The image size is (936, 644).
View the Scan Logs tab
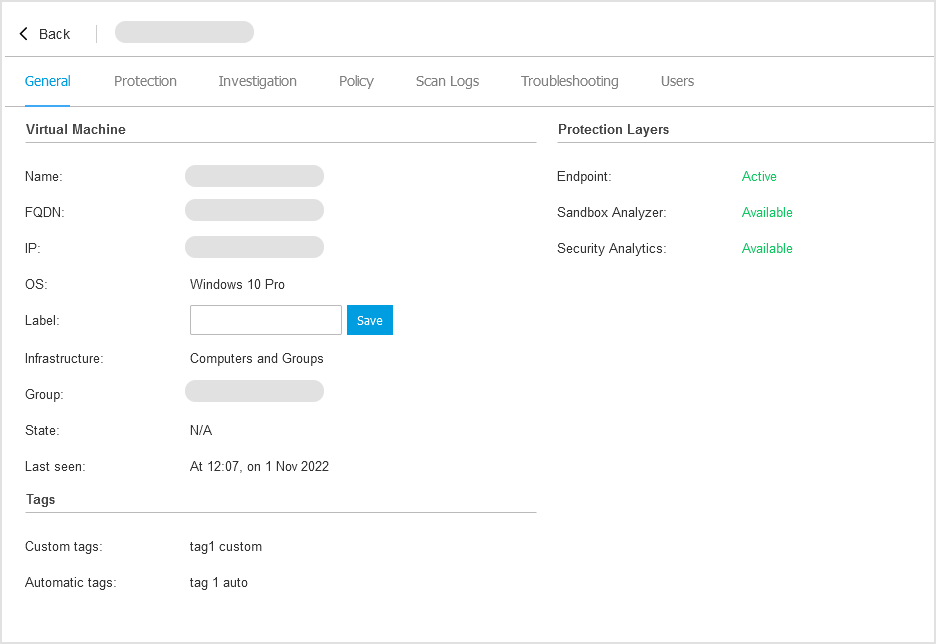447,81
